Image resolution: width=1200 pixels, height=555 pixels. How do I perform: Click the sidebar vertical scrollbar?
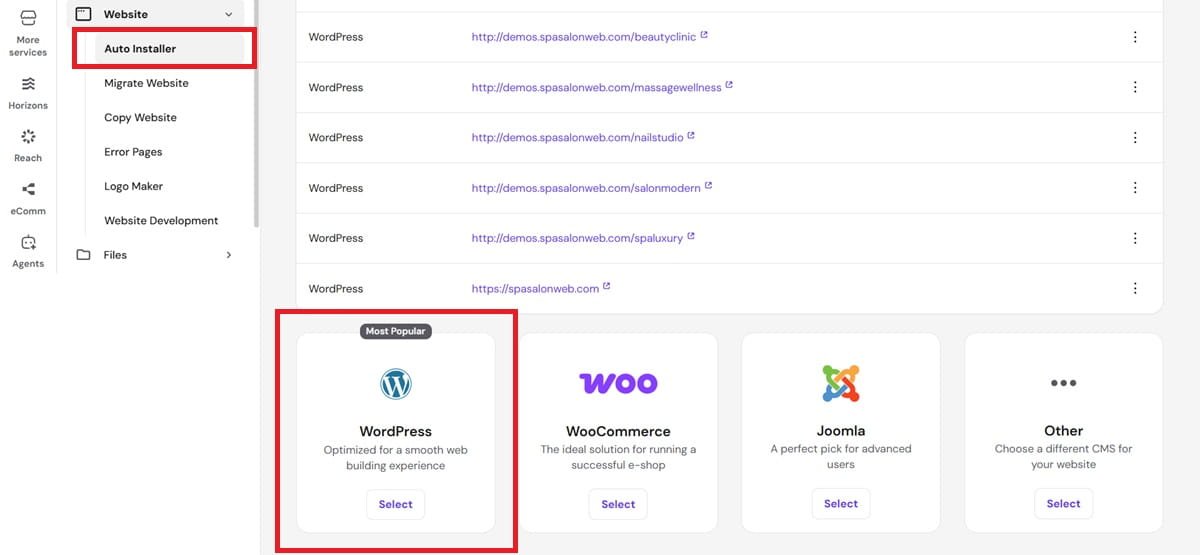point(257,112)
